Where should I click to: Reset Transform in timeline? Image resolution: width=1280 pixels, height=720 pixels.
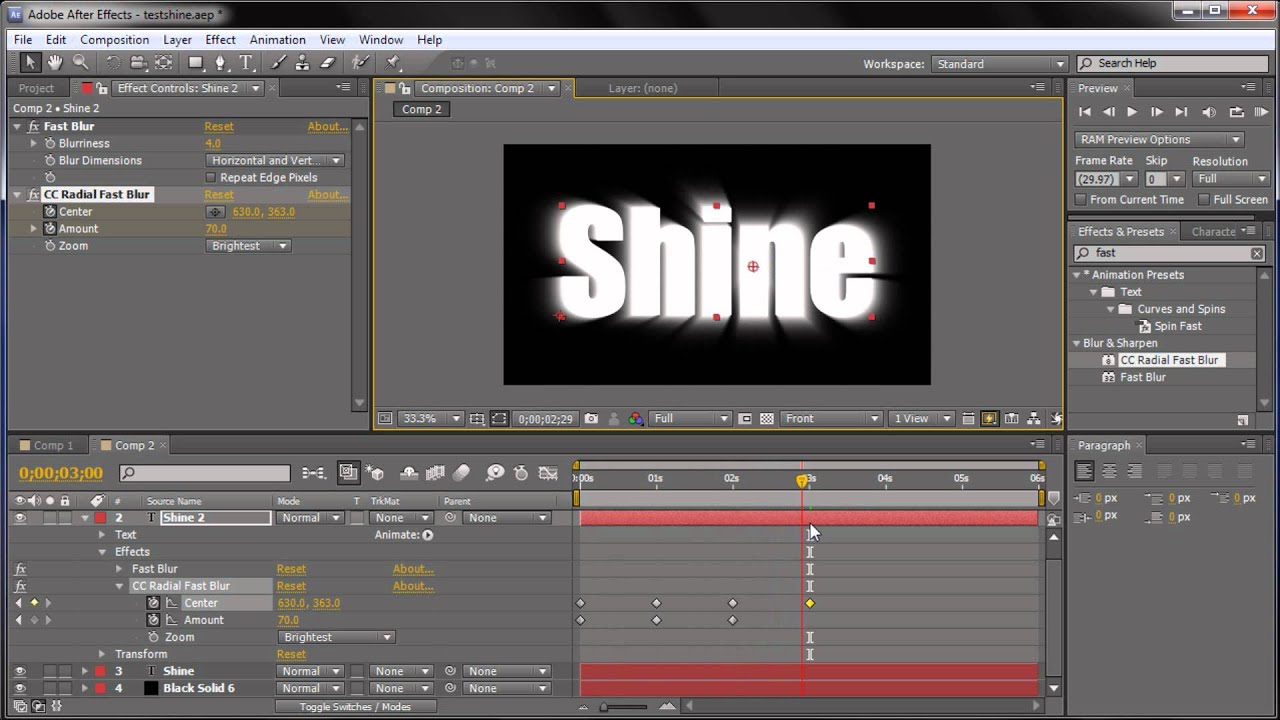pyautogui.click(x=291, y=654)
